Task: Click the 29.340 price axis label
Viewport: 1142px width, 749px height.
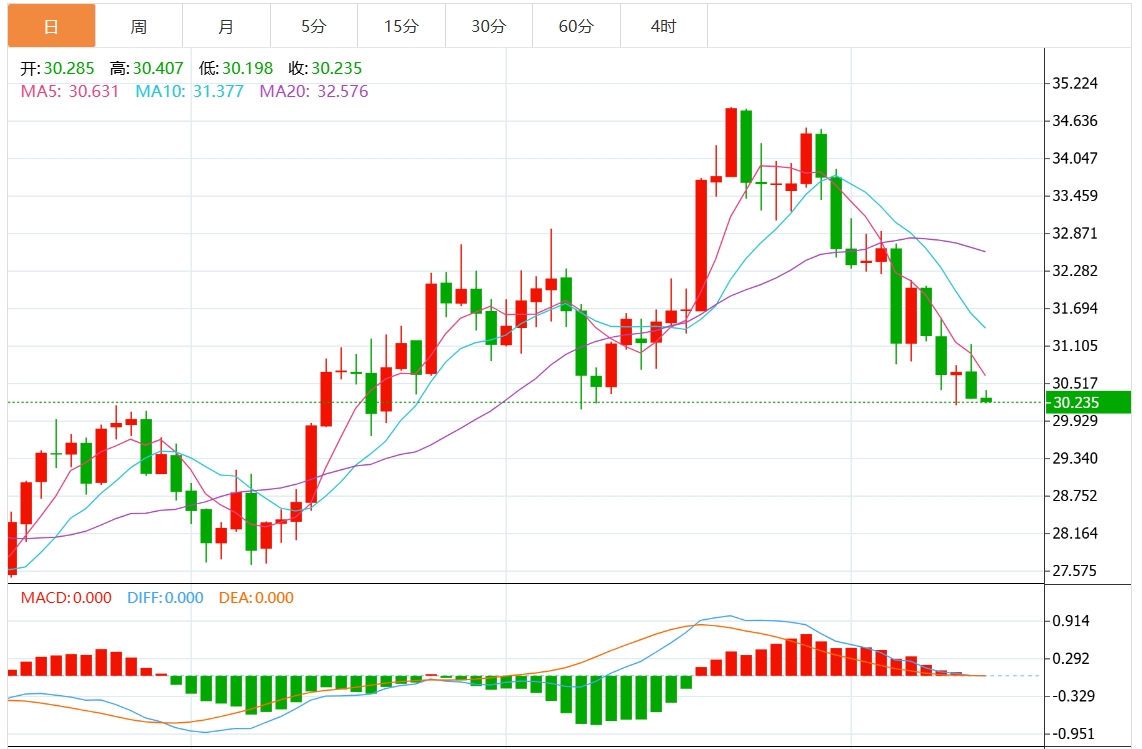Action: (x=1075, y=458)
